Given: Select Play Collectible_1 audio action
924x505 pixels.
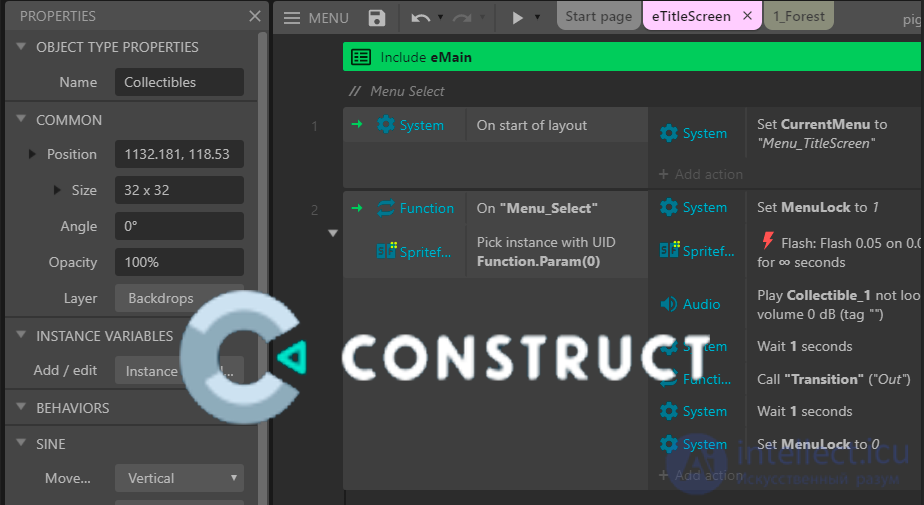Looking at the screenshot, I should (838, 305).
